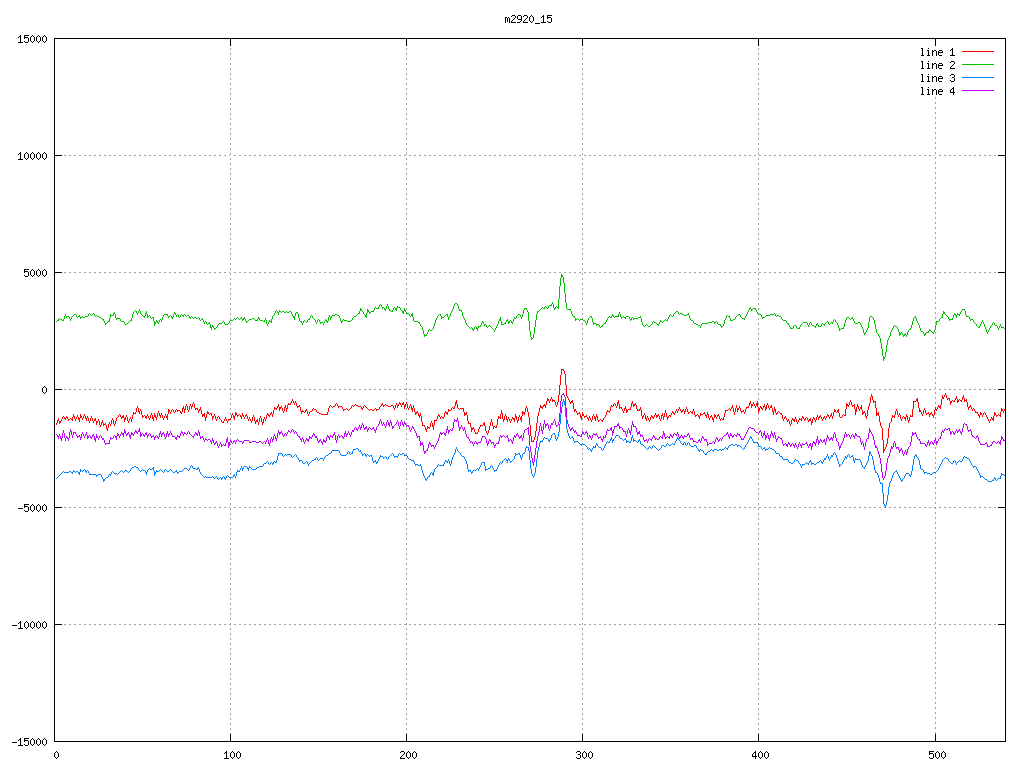Click the red line 1 legend sample
Image resolution: width=1024 pixels, height=768 pixels.
(978, 52)
